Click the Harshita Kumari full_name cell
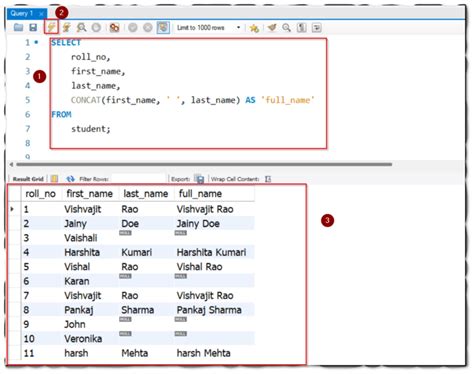 [214, 252]
